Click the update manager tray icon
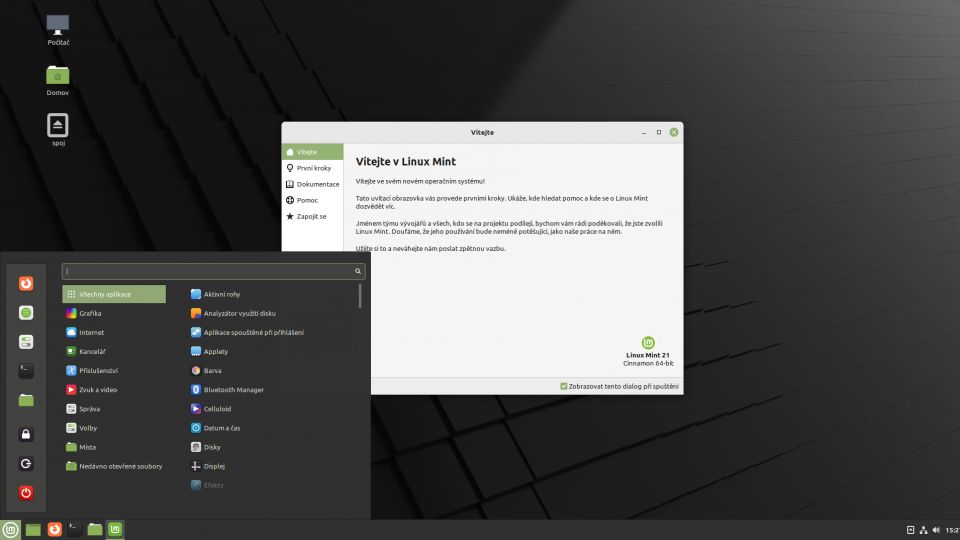 point(910,530)
